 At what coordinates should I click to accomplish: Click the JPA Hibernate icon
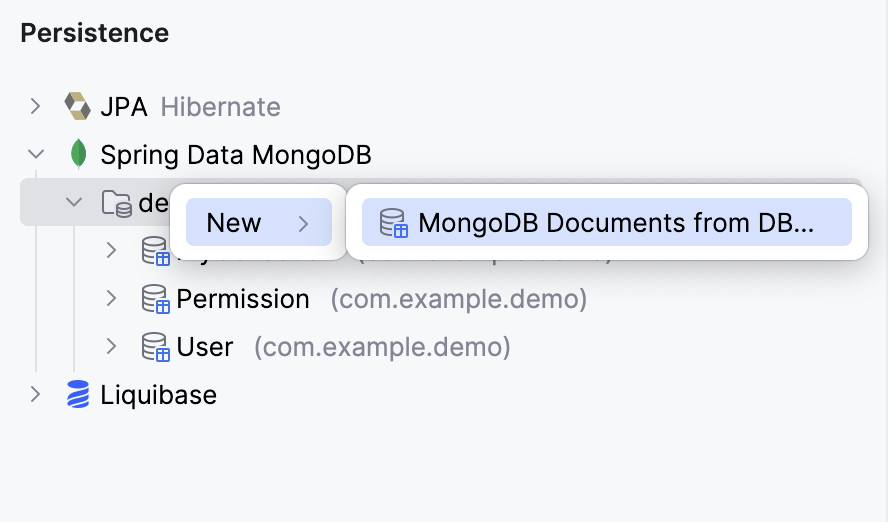(77, 106)
